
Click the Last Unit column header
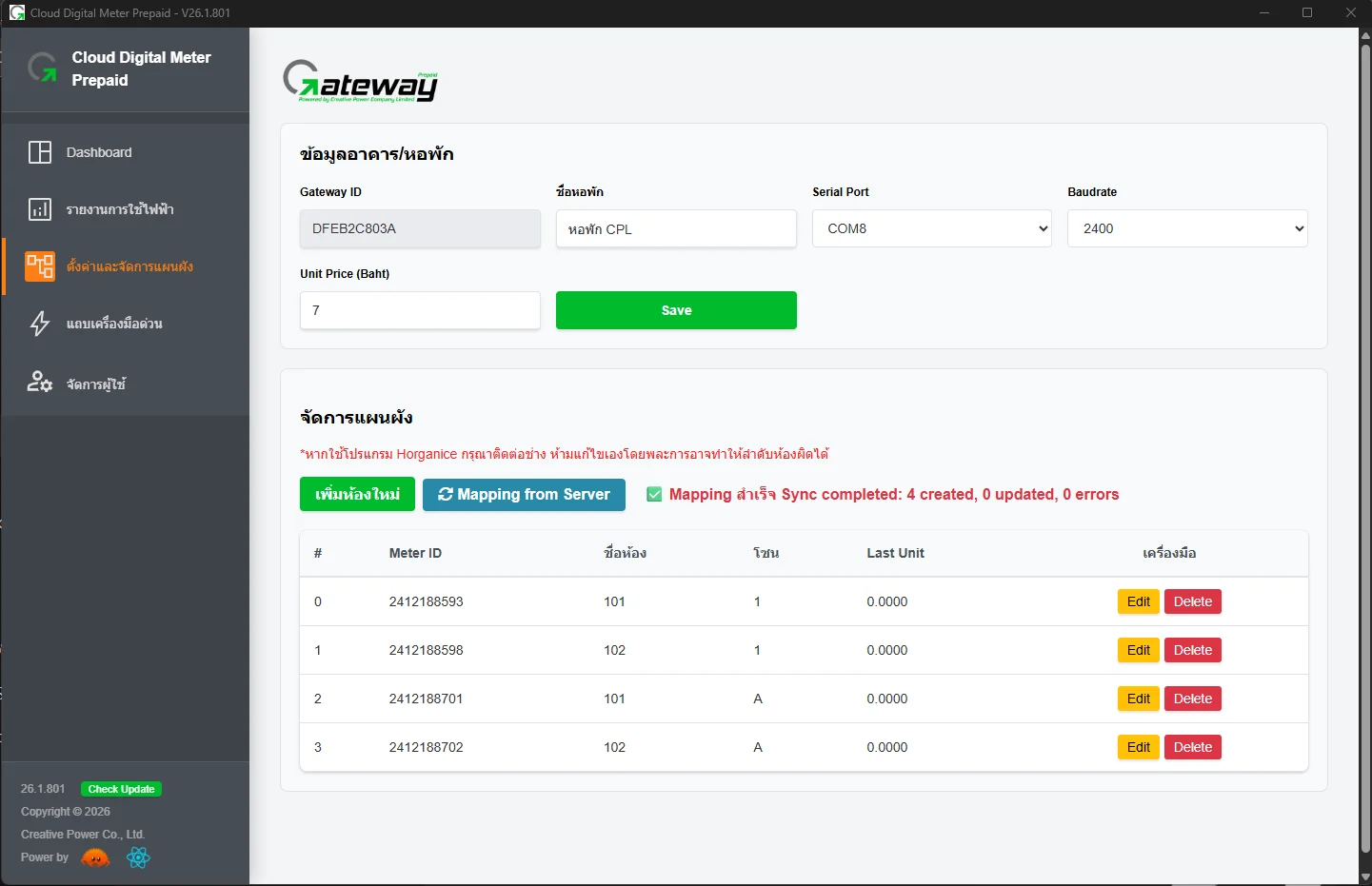pos(895,553)
